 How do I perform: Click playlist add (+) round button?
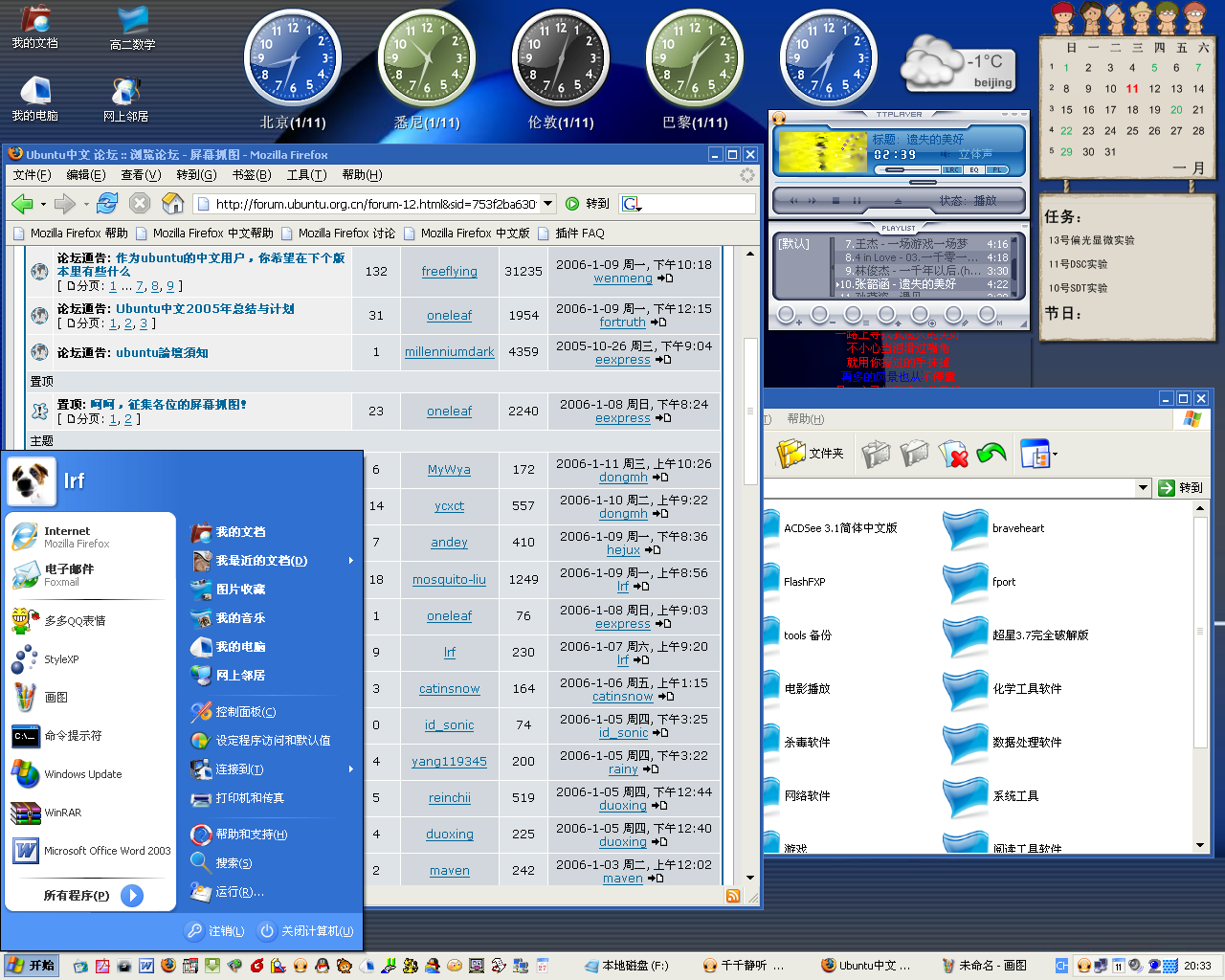pyautogui.click(x=787, y=314)
